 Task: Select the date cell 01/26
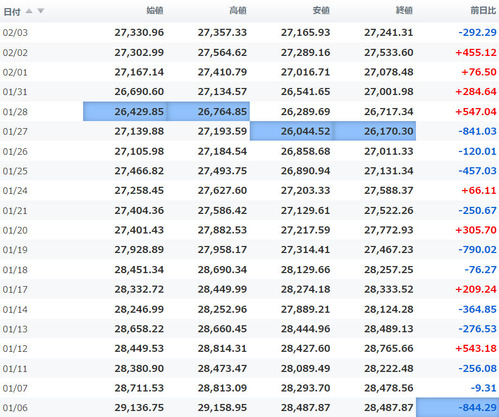coord(15,151)
